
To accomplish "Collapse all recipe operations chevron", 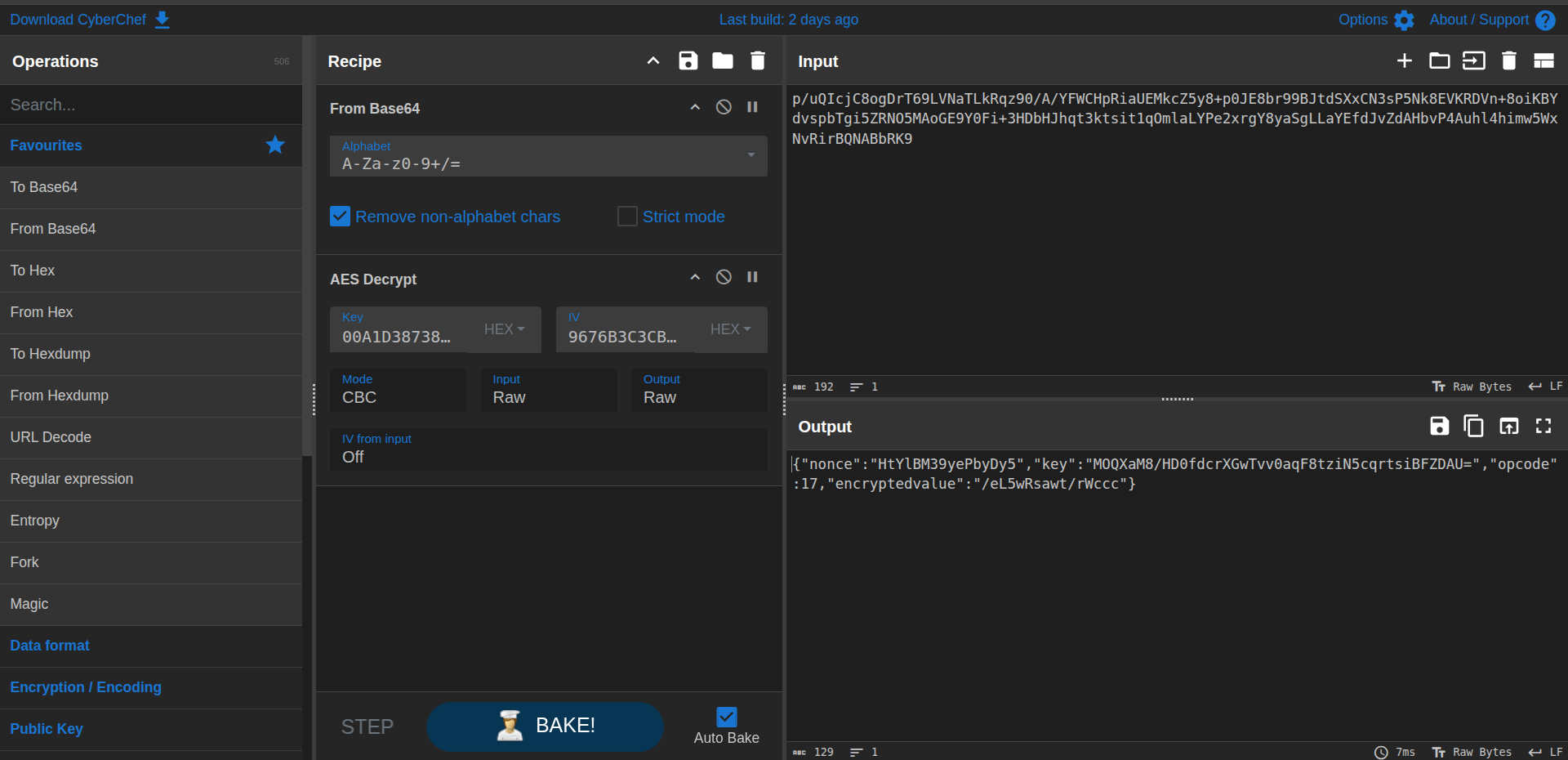I will (x=653, y=60).
